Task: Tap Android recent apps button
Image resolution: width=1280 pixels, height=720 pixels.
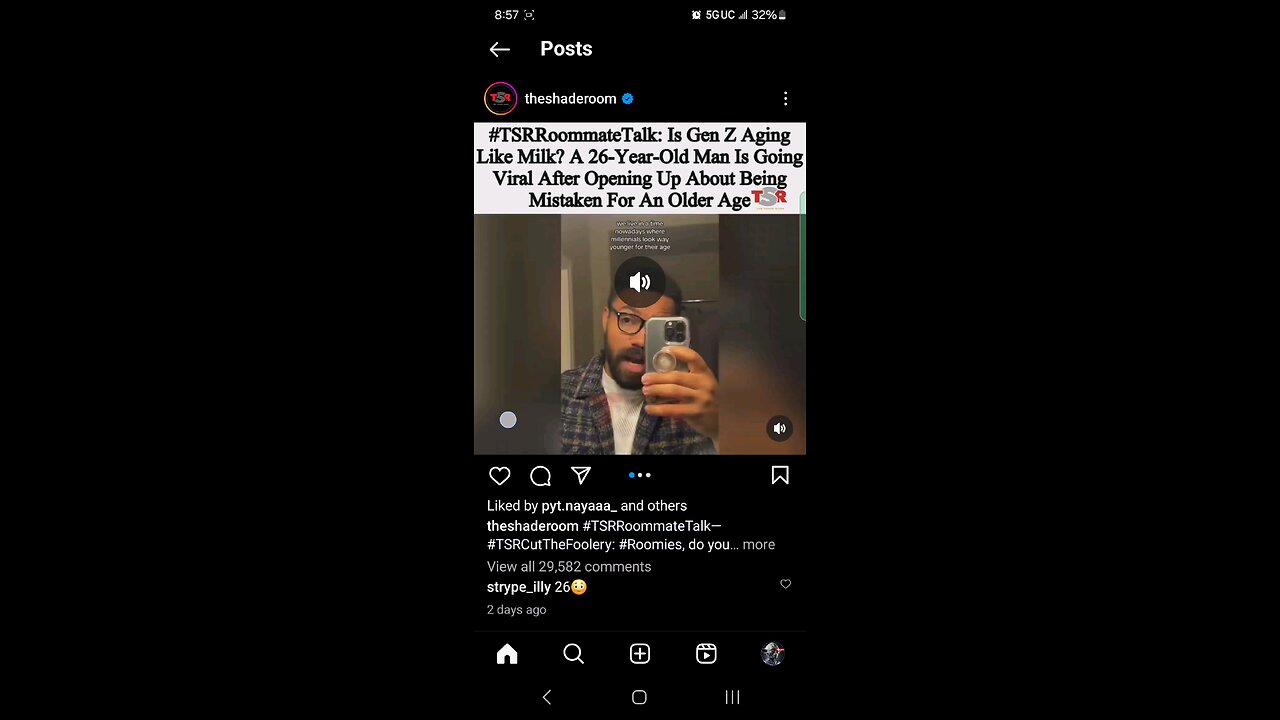Action: tap(732, 697)
